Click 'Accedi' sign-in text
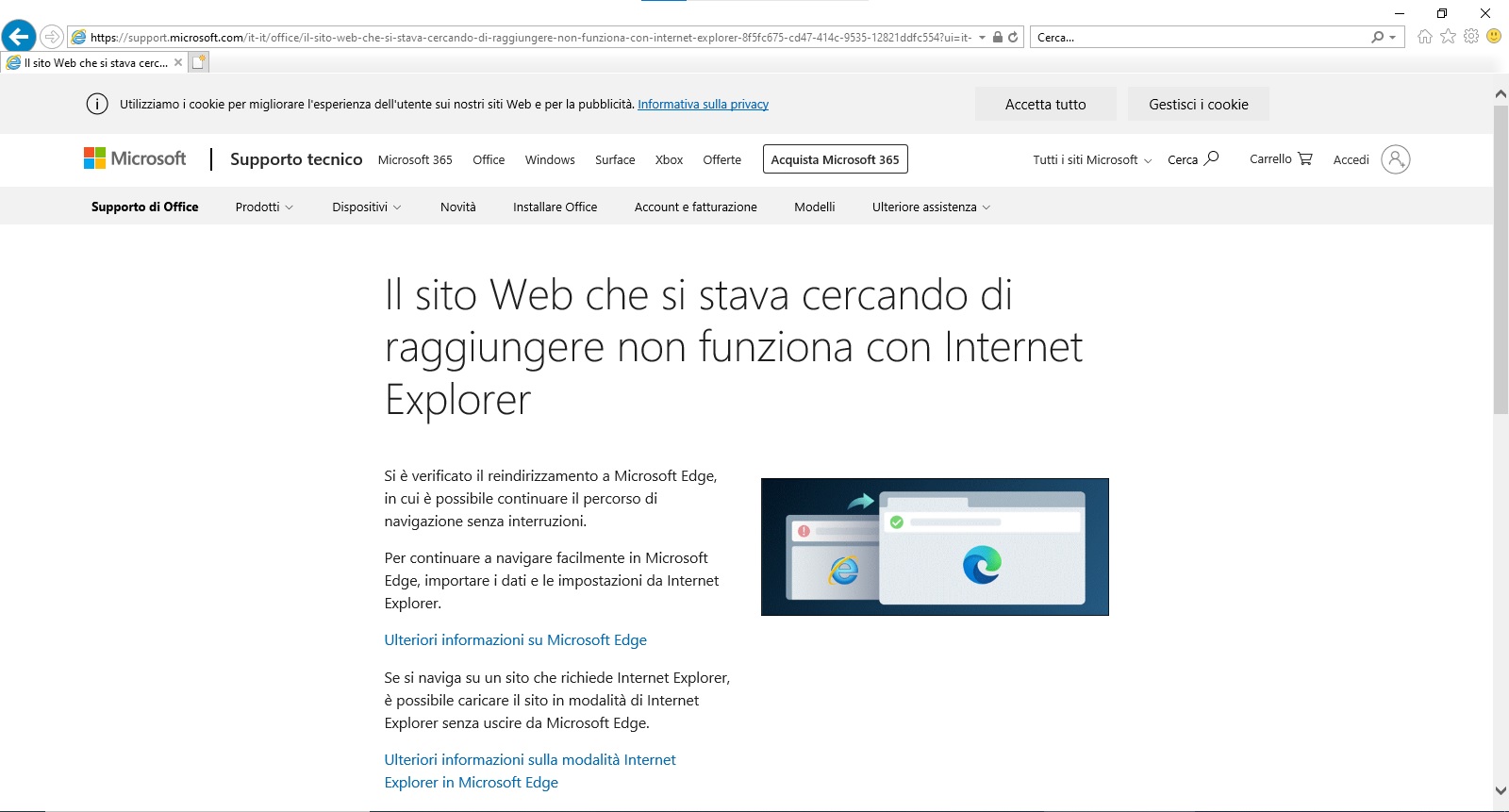 (1351, 159)
